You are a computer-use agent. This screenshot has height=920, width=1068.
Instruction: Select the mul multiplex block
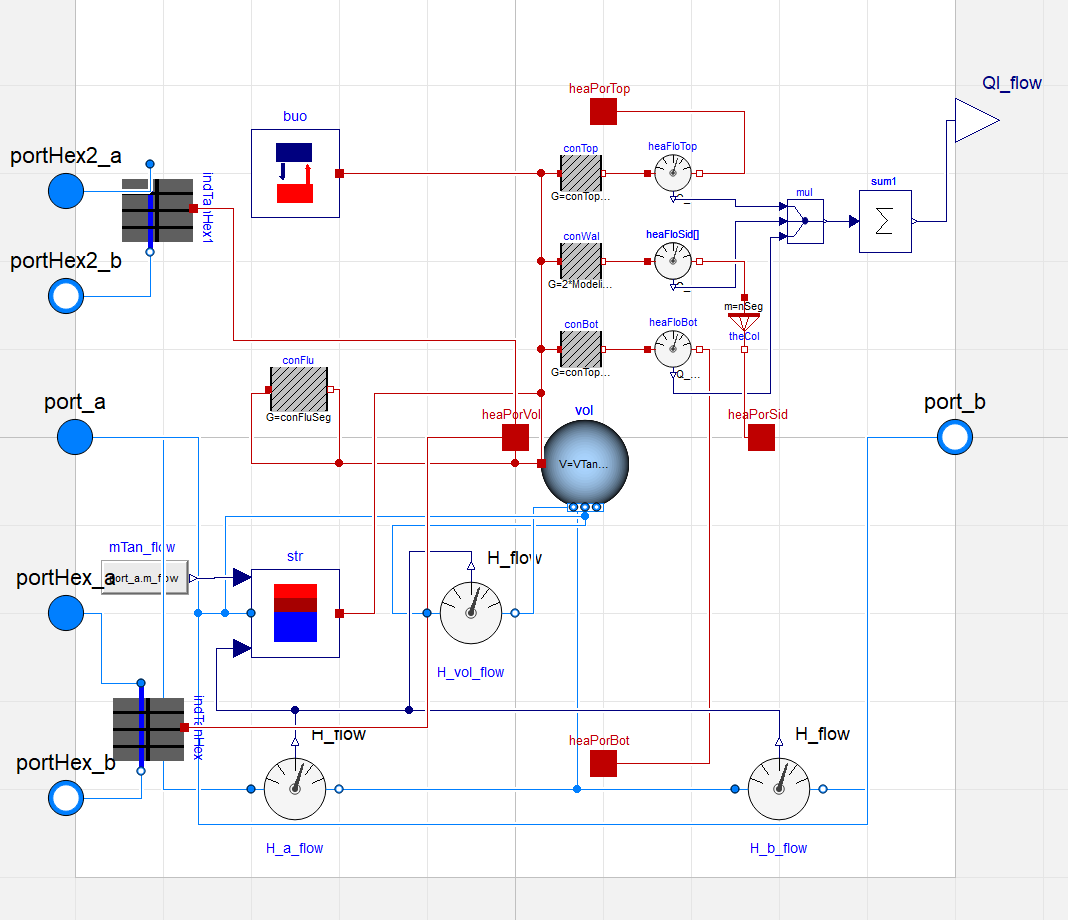(805, 221)
